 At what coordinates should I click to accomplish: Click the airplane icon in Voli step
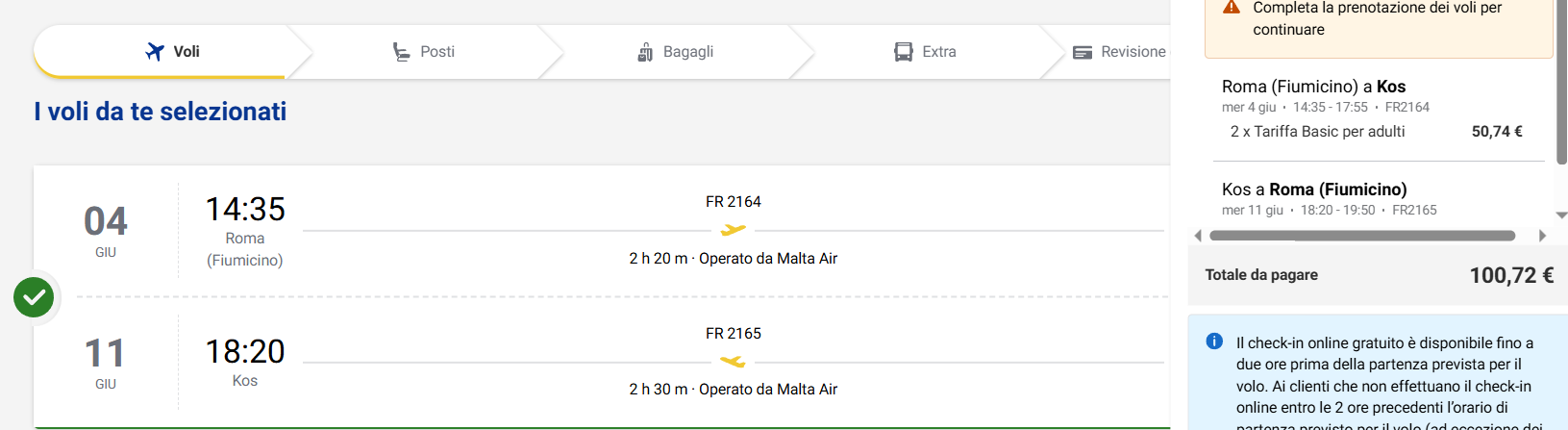tap(155, 52)
